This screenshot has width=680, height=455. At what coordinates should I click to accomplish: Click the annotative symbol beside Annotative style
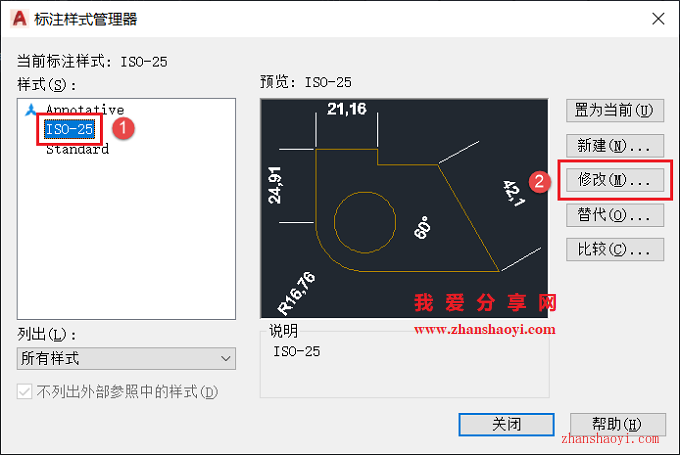point(30,109)
